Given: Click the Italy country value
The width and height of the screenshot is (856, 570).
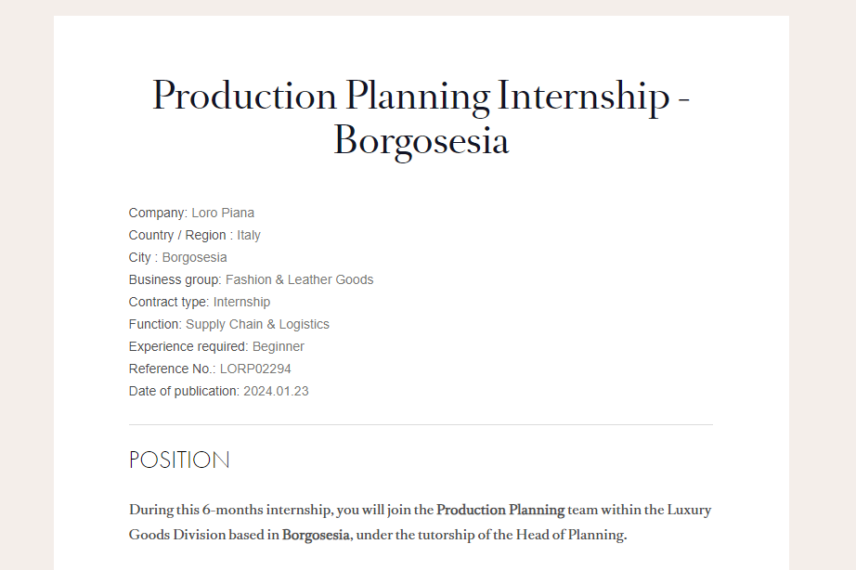Looking at the screenshot, I should [248, 235].
